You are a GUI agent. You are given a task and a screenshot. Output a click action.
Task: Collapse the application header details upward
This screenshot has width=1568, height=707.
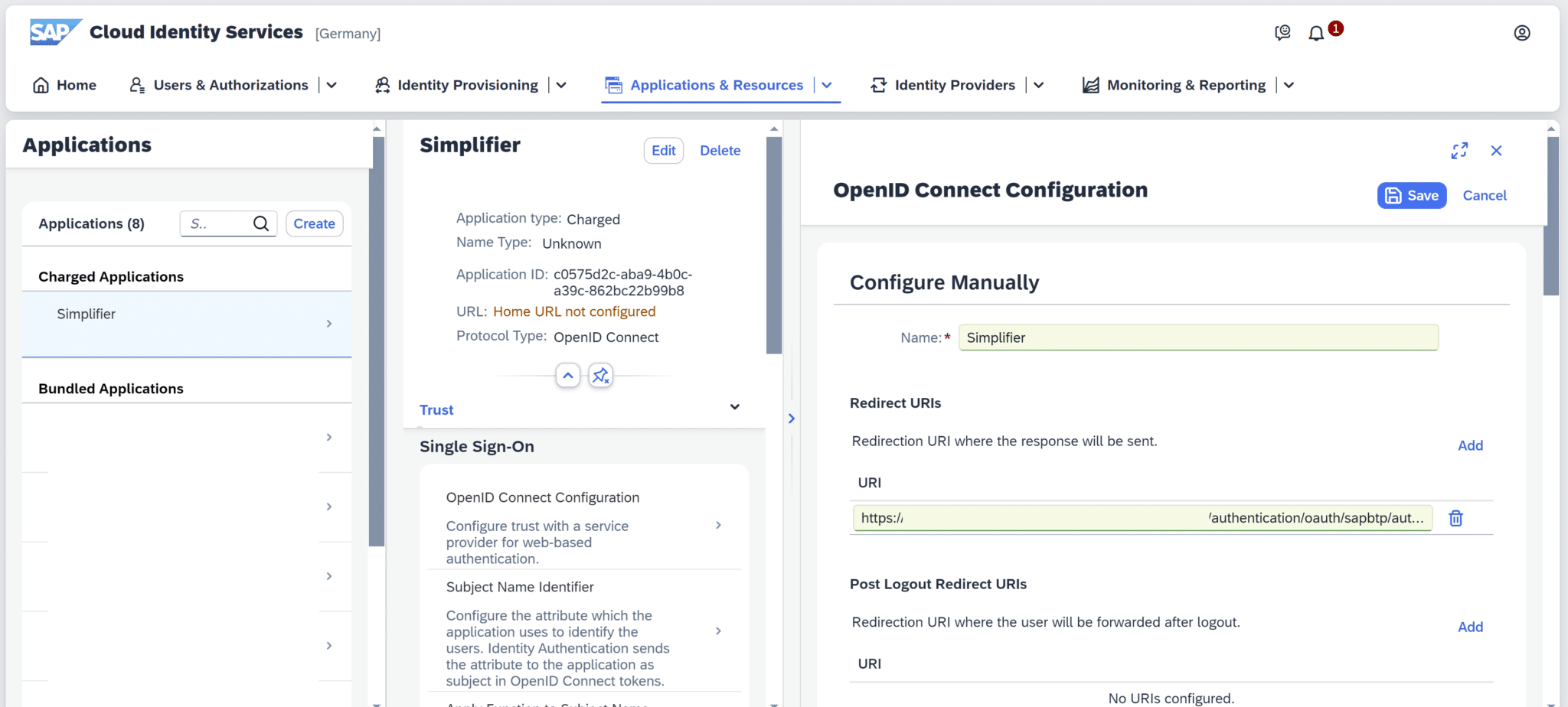coord(567,375)
